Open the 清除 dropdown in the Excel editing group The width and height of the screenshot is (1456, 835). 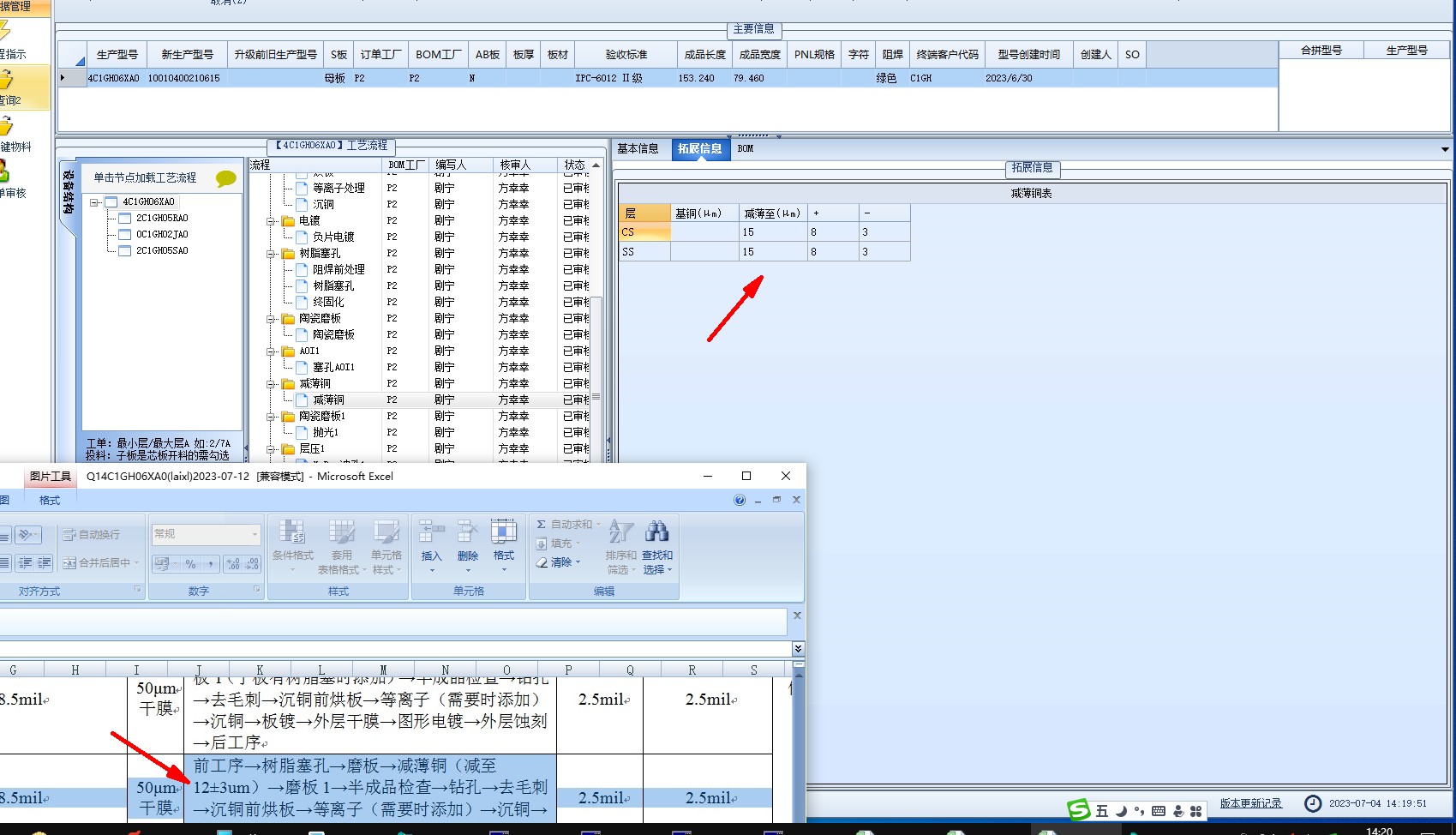click(x=578, y=562)
